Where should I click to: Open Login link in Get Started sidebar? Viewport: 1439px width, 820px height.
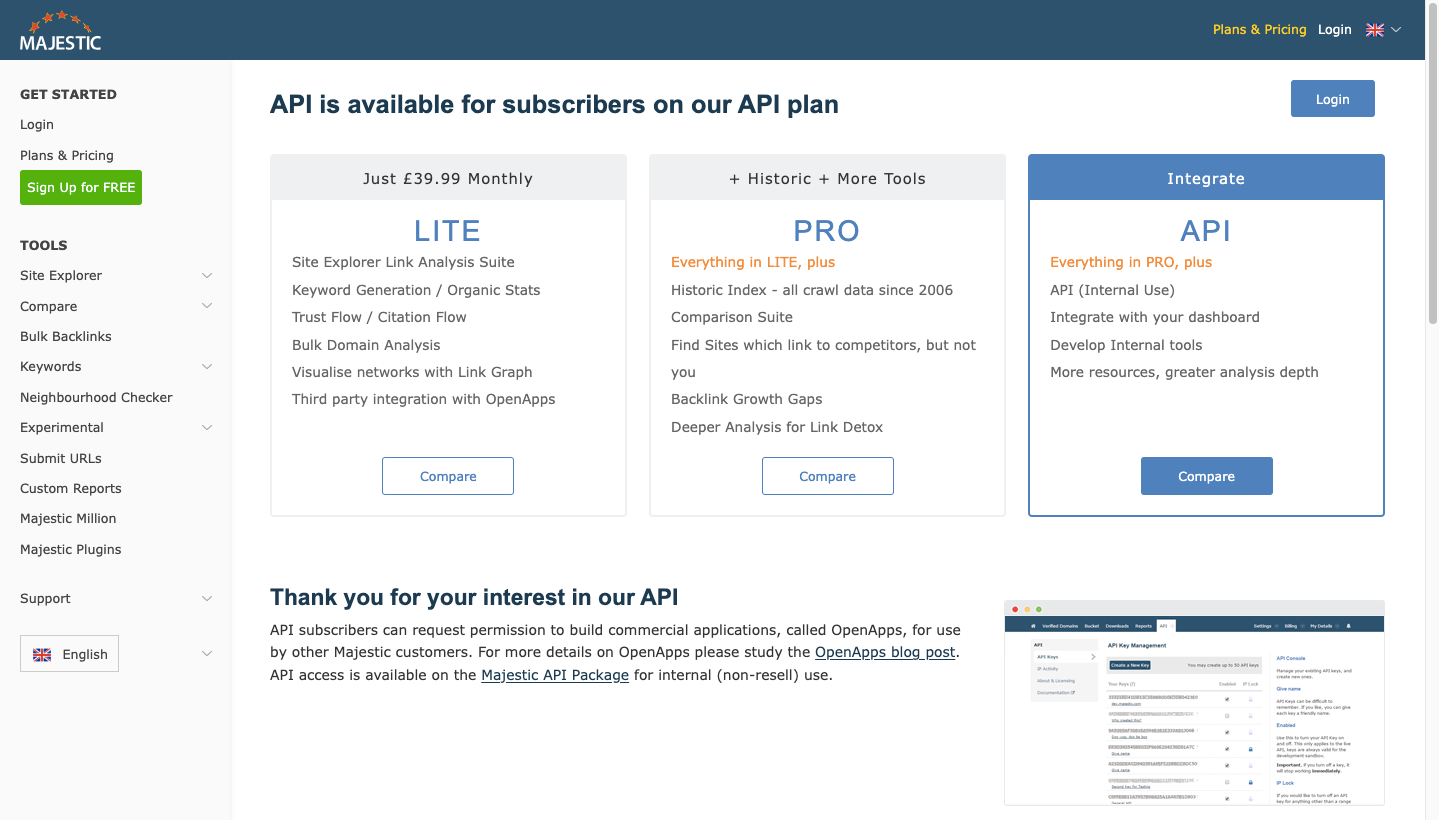point(37,125)
